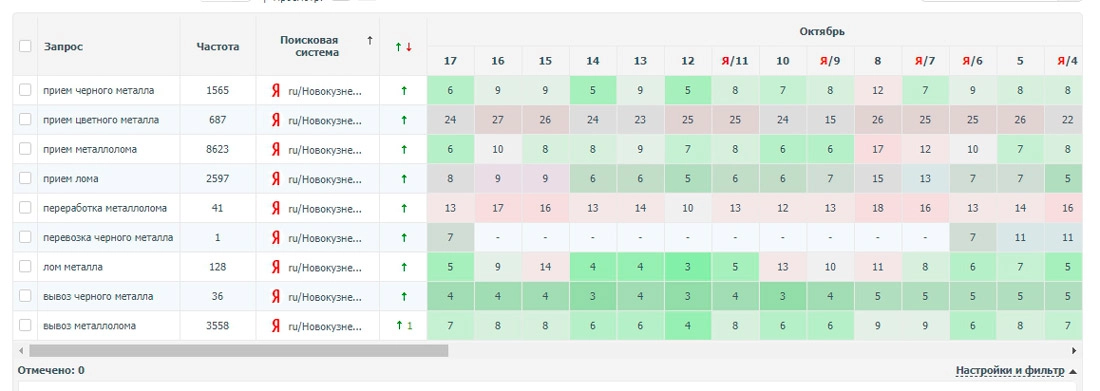Image resolution: width=1100 pixels, height=391 pixels.
Task: Click Yandex icon in 'прием лома' row
Action: (276, 179)
